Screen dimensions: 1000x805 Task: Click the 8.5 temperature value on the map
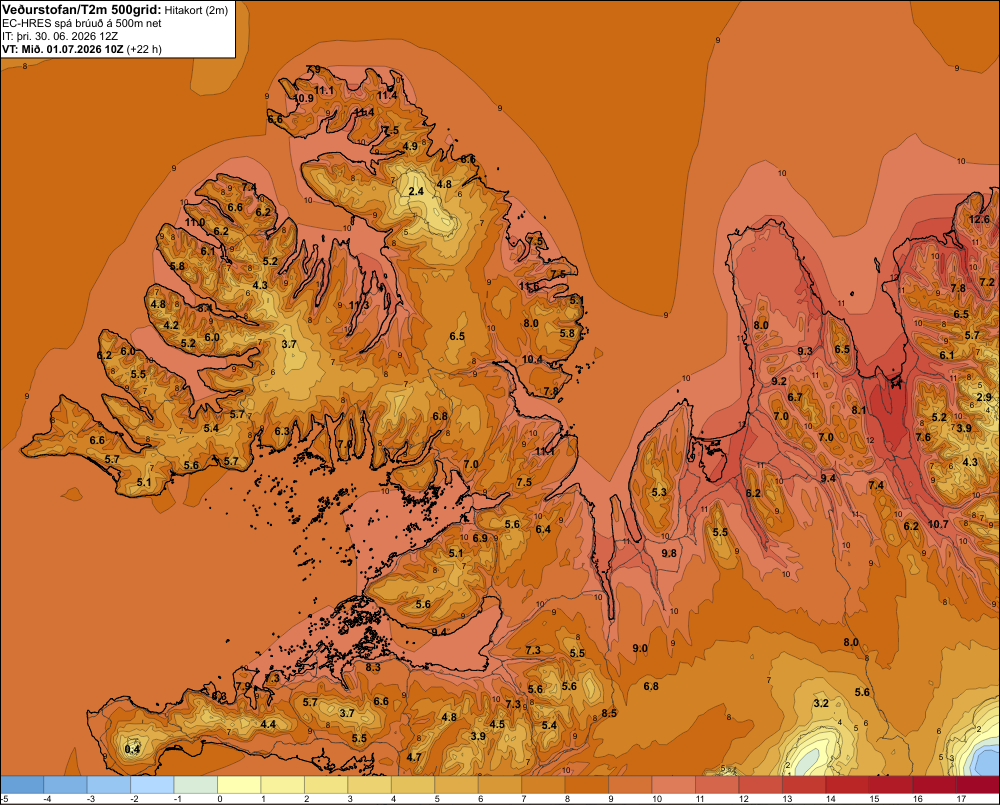609,713
